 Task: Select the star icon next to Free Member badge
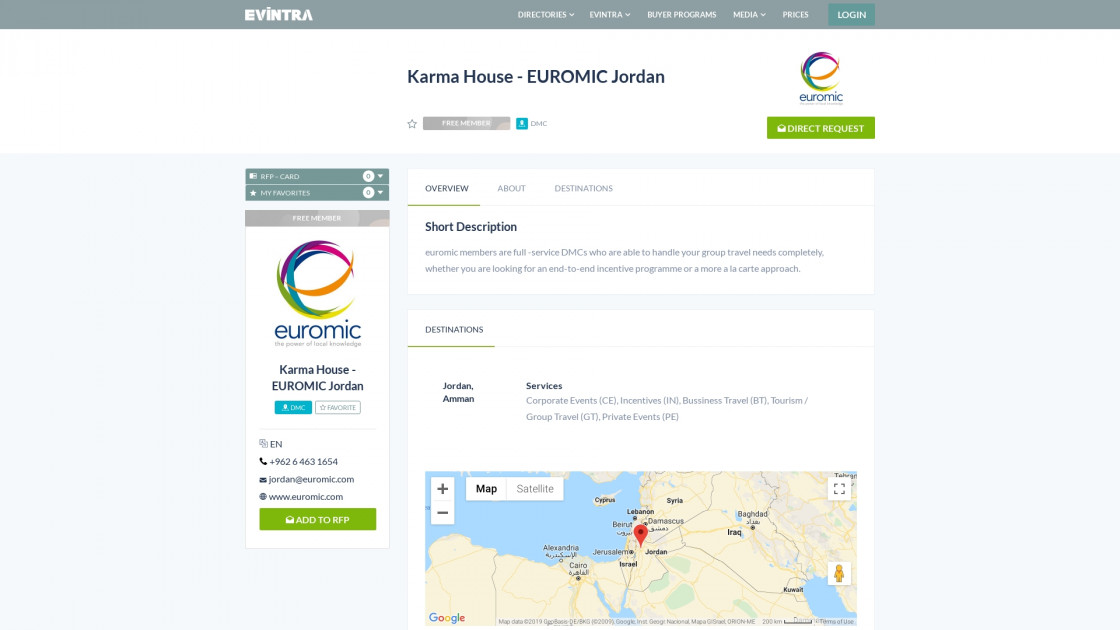pyautogui.click(x=412, y=123)
